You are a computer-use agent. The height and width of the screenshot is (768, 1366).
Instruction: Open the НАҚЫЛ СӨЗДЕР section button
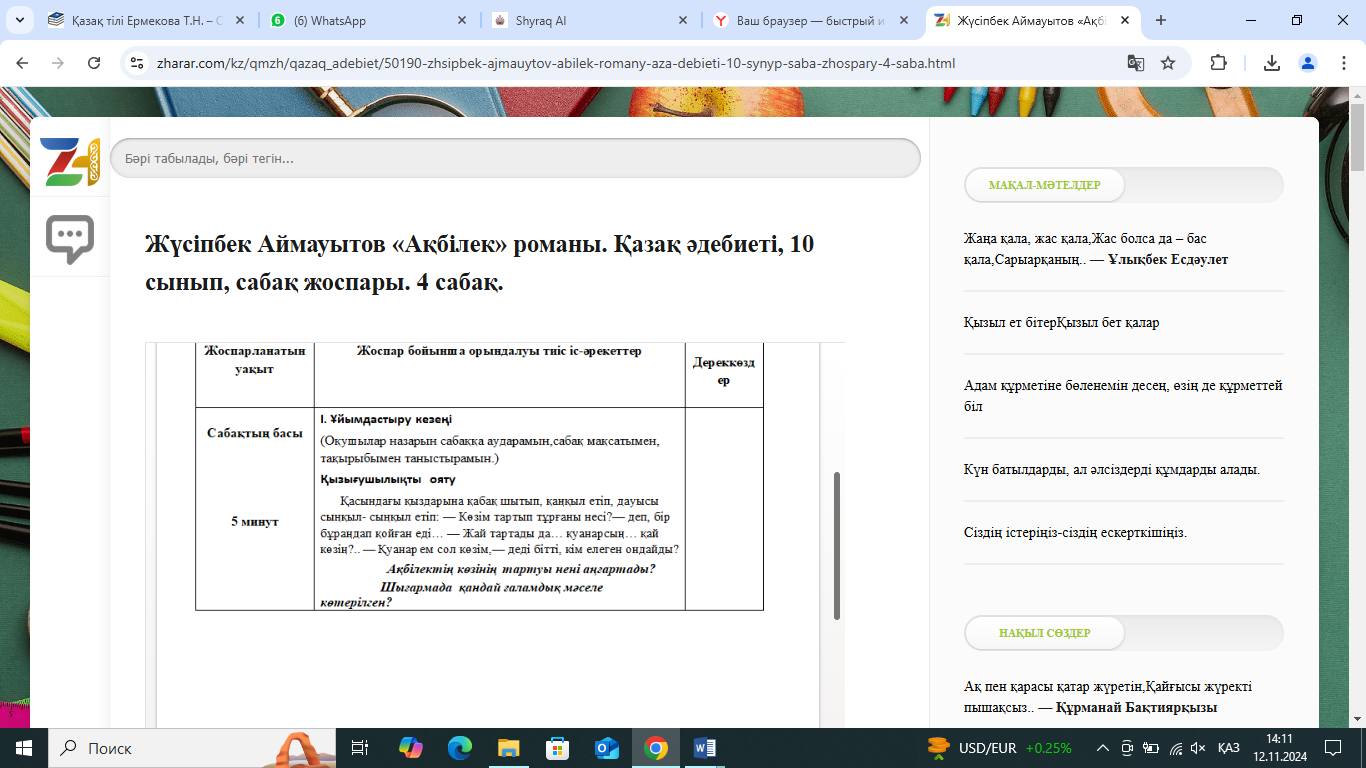(1044, 633)
